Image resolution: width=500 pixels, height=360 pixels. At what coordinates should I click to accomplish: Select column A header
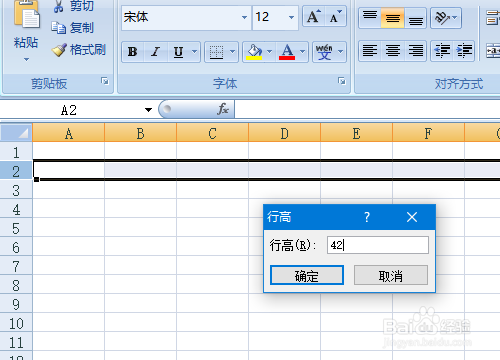[x=69, y=133]
